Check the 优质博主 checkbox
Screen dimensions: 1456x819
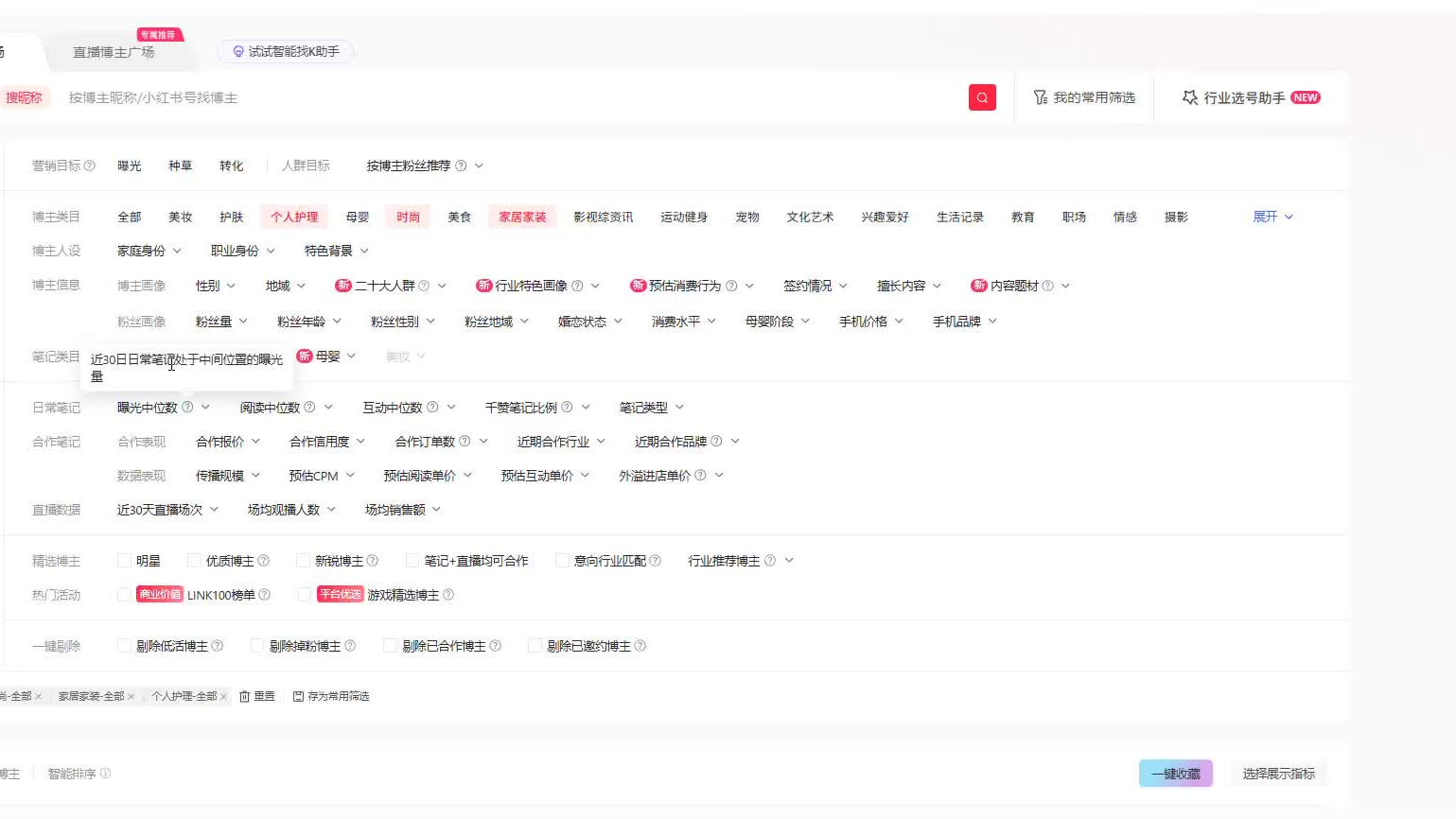click(x=194, y=561)
